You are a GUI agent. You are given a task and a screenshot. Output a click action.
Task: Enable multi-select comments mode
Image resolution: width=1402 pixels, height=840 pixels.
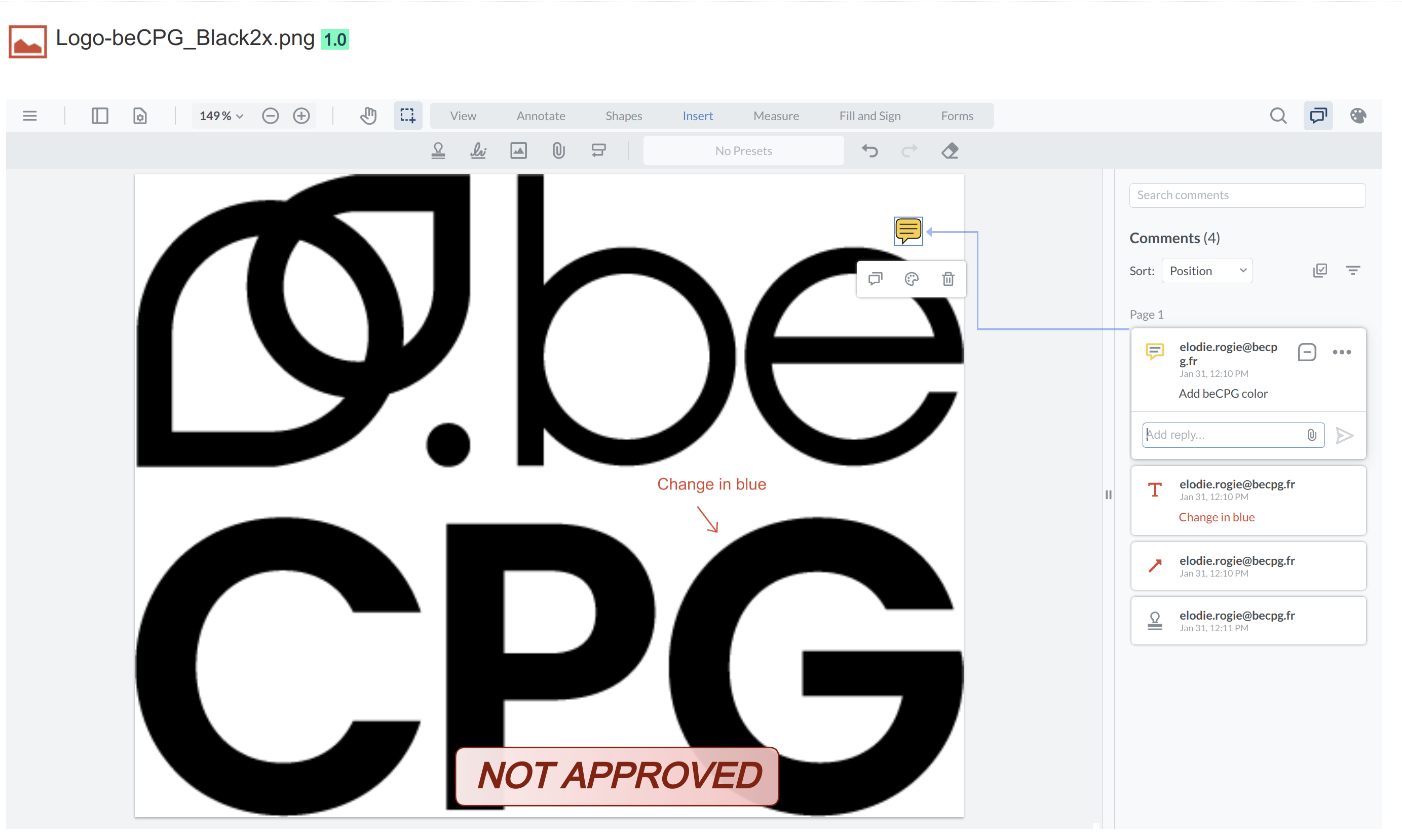pyautogui.click(x=1319, y=271)
